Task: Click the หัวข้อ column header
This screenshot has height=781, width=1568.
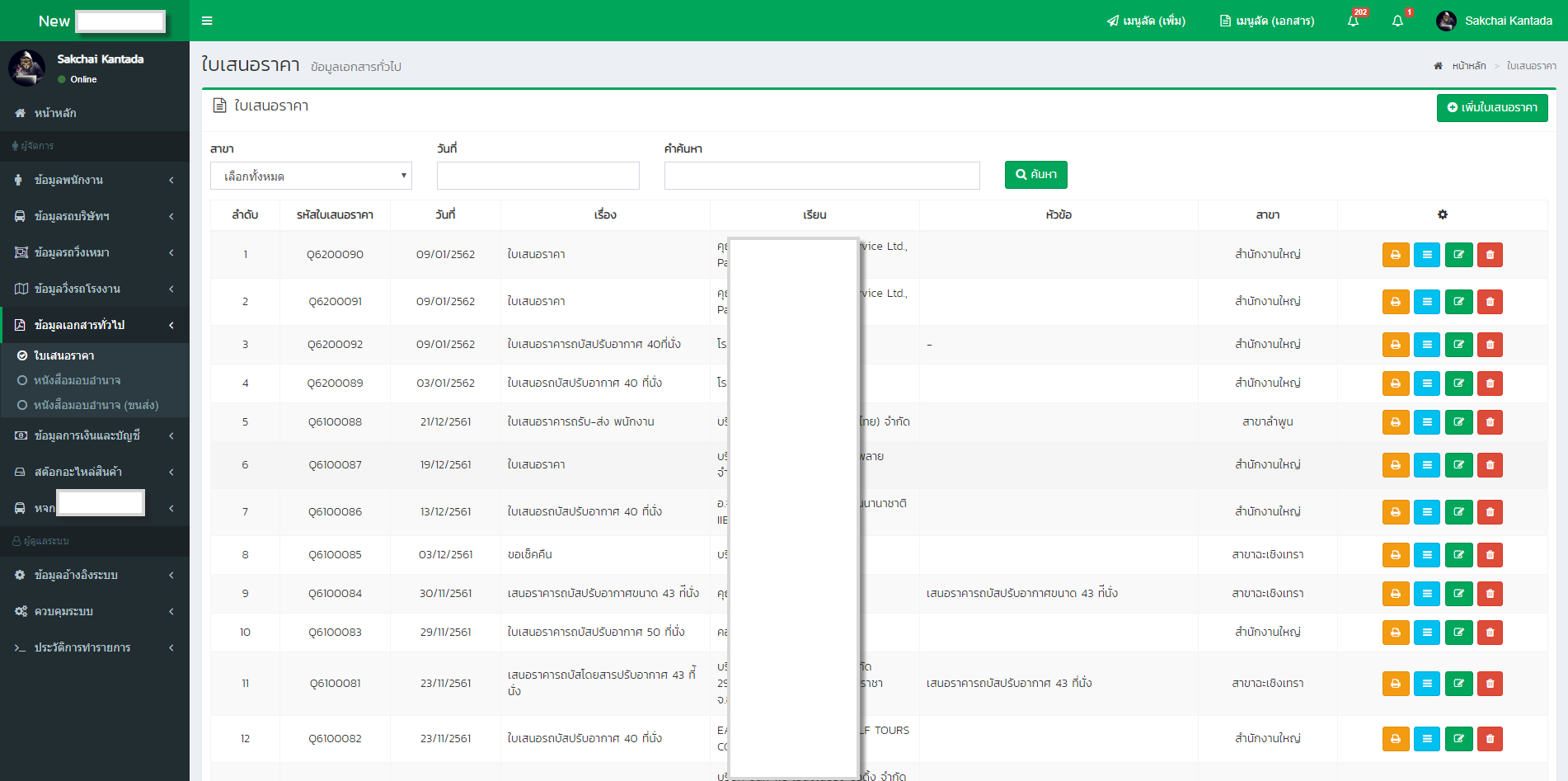Action: [1059, 215]
